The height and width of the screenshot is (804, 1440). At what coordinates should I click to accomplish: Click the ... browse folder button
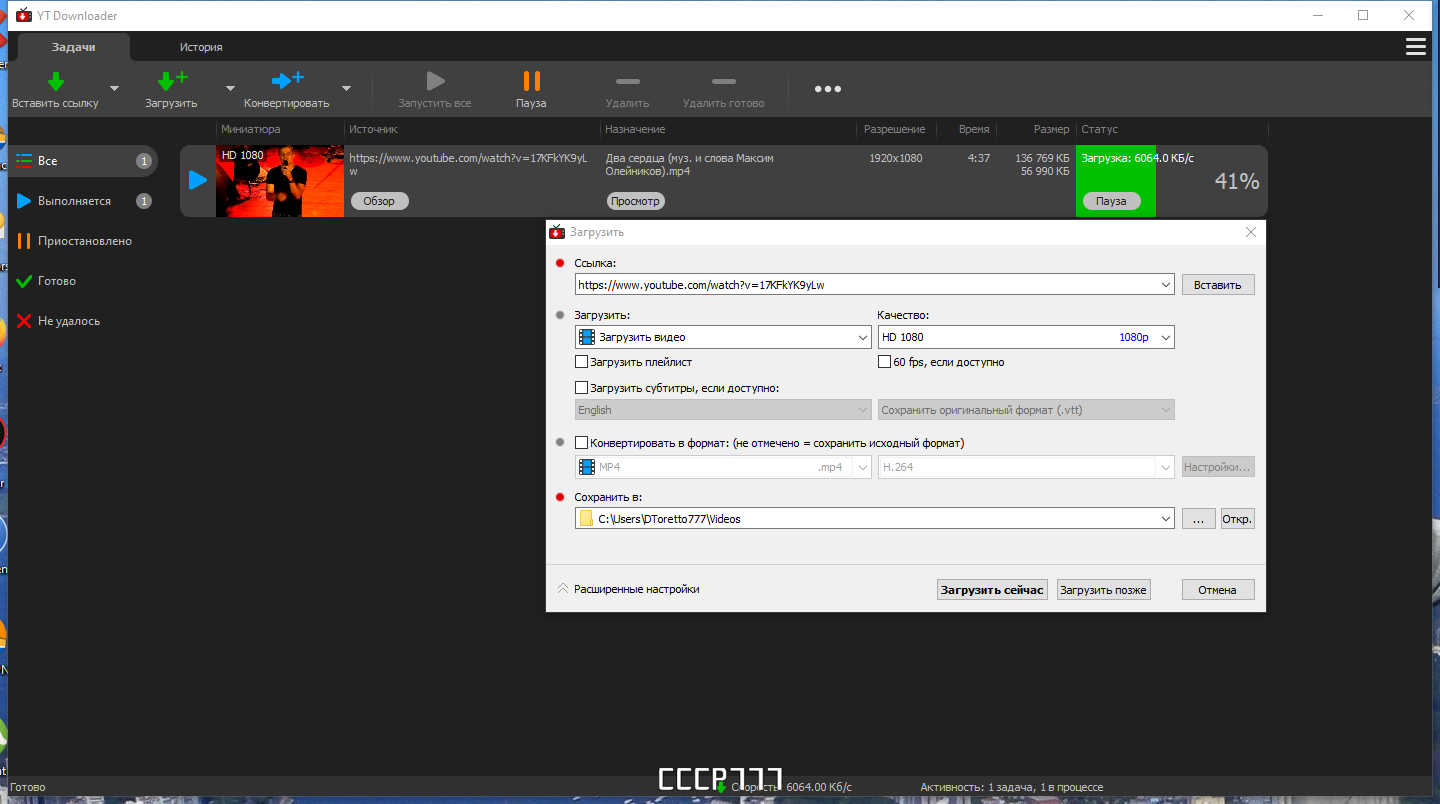(x=1198, y=519)
